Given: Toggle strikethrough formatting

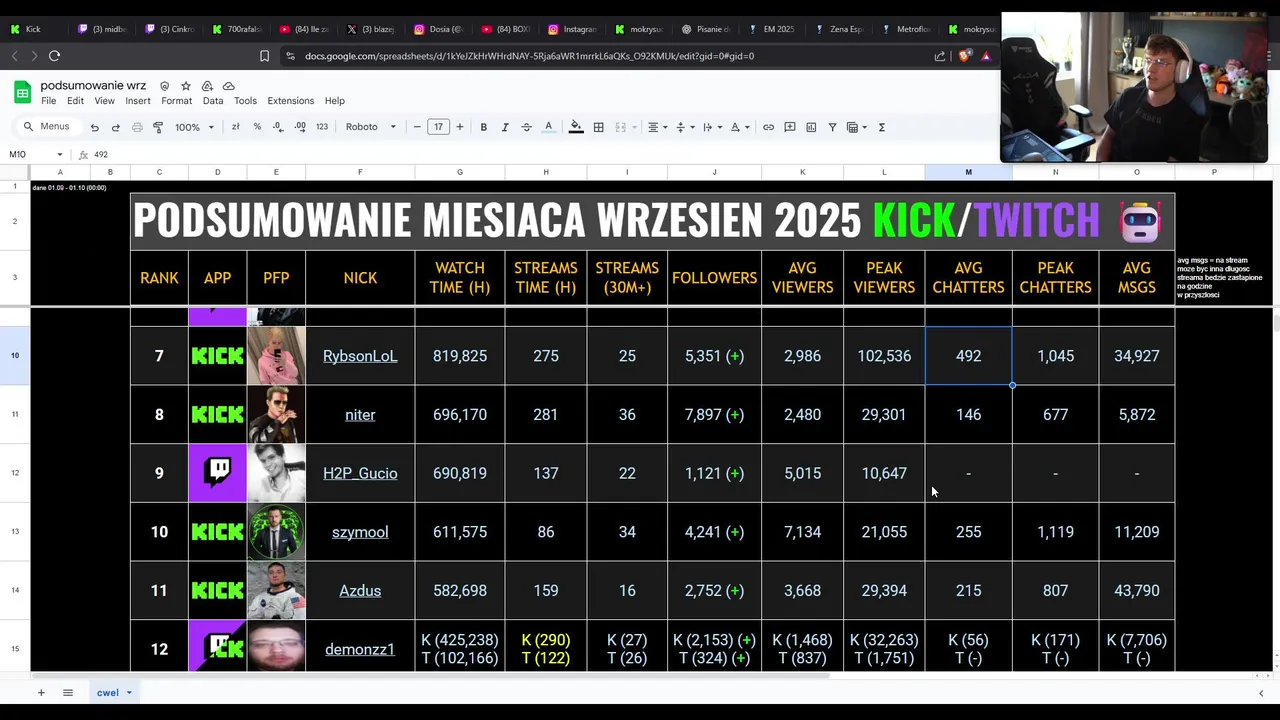Looking at the screenshot, I should (x=526, y=127).
